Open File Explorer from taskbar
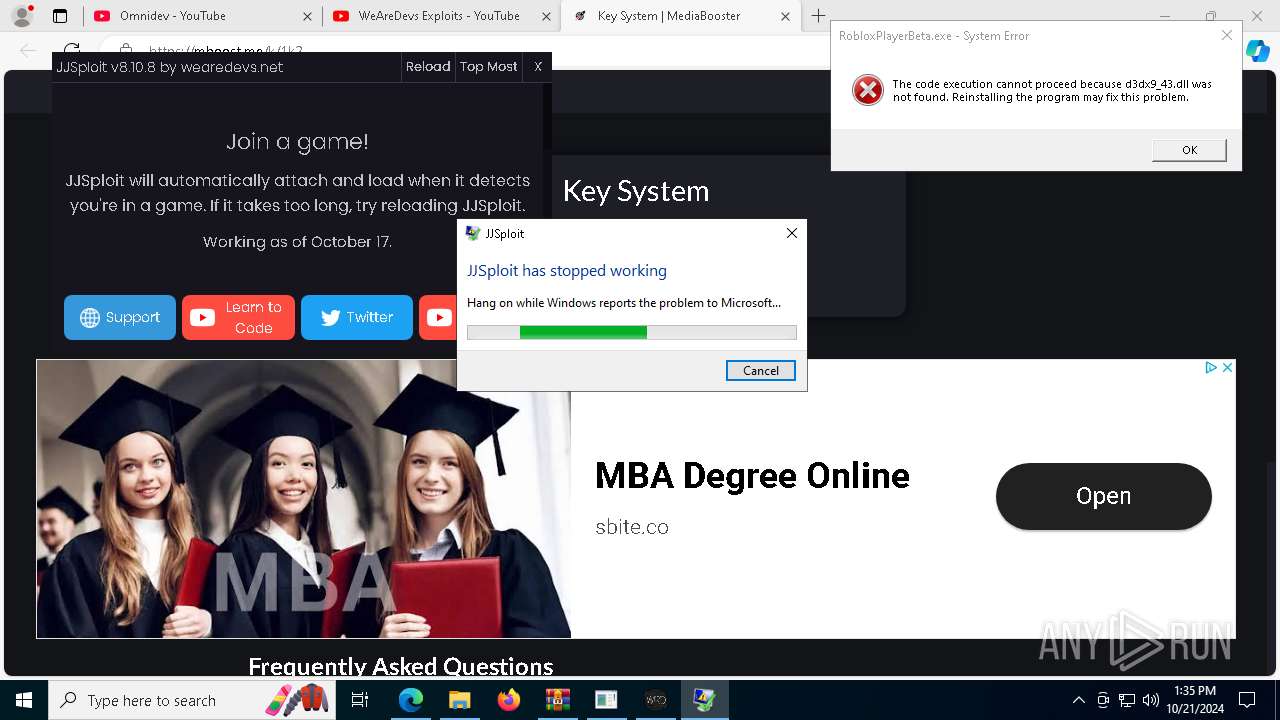This screenshot has height=720, width=1280. (459, 700)
